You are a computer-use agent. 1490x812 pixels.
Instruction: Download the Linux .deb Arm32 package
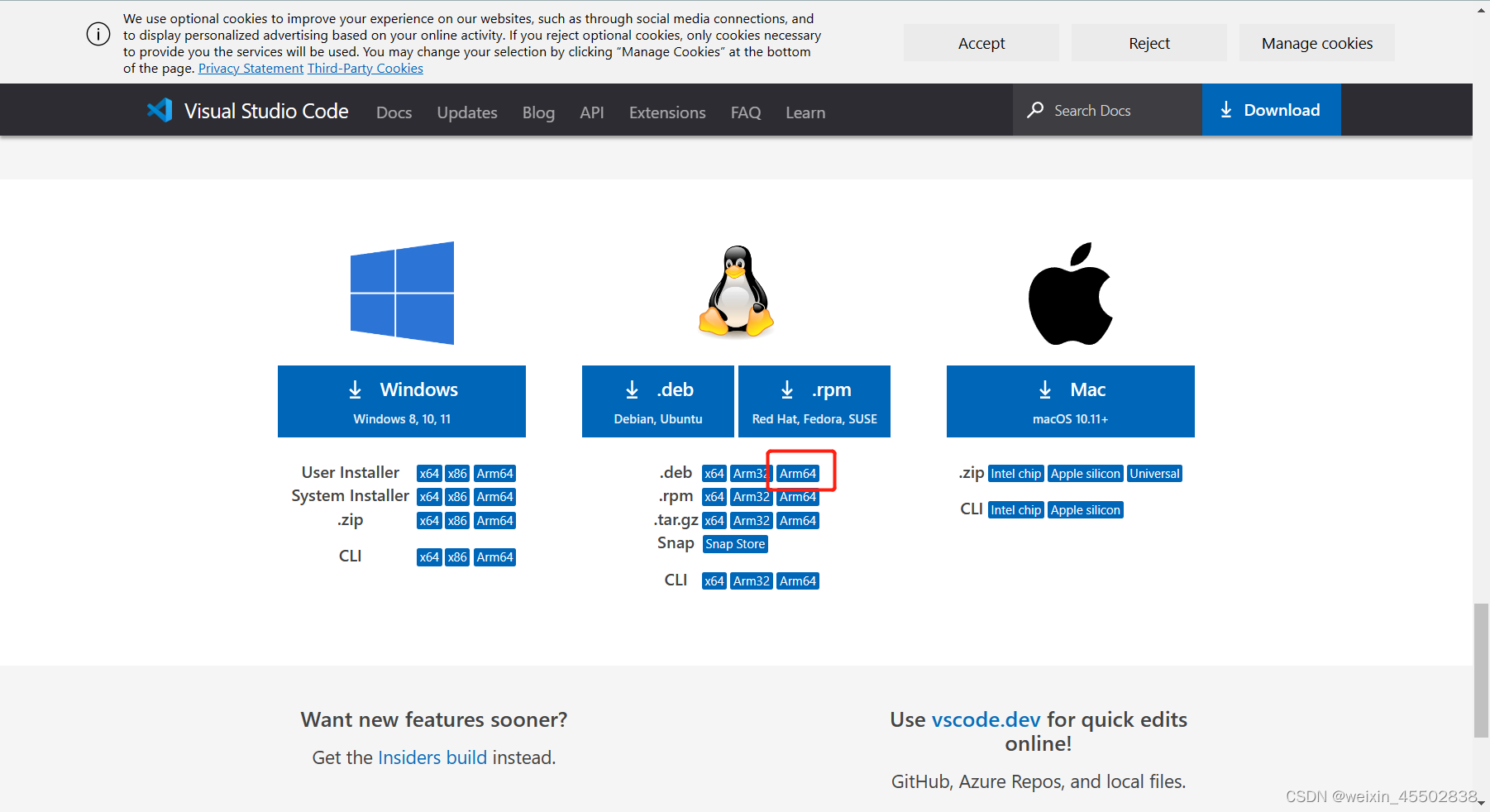750,474
